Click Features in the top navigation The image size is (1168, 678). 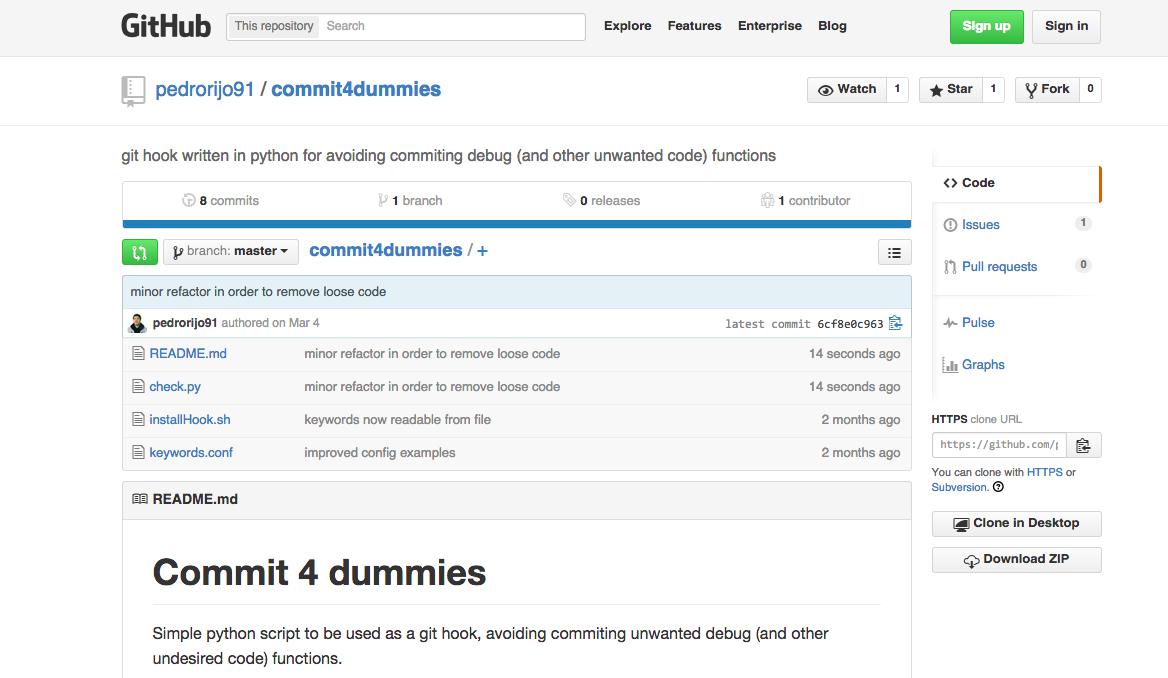694,26
